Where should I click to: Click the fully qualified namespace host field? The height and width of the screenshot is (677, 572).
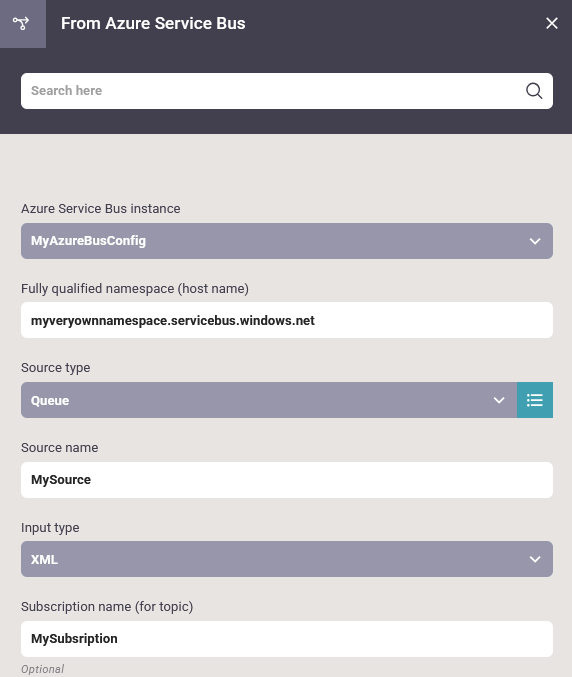click(287, 320)
